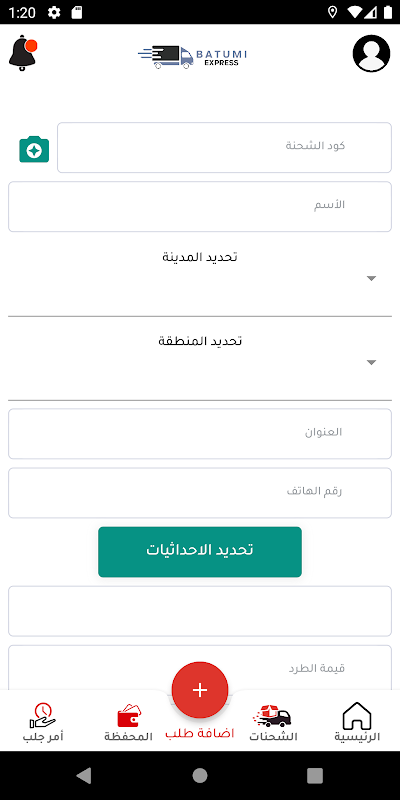The height and width of the screenshot is (800, 400).
Task: Open user profile avatar icon
Action: (371, 53)
